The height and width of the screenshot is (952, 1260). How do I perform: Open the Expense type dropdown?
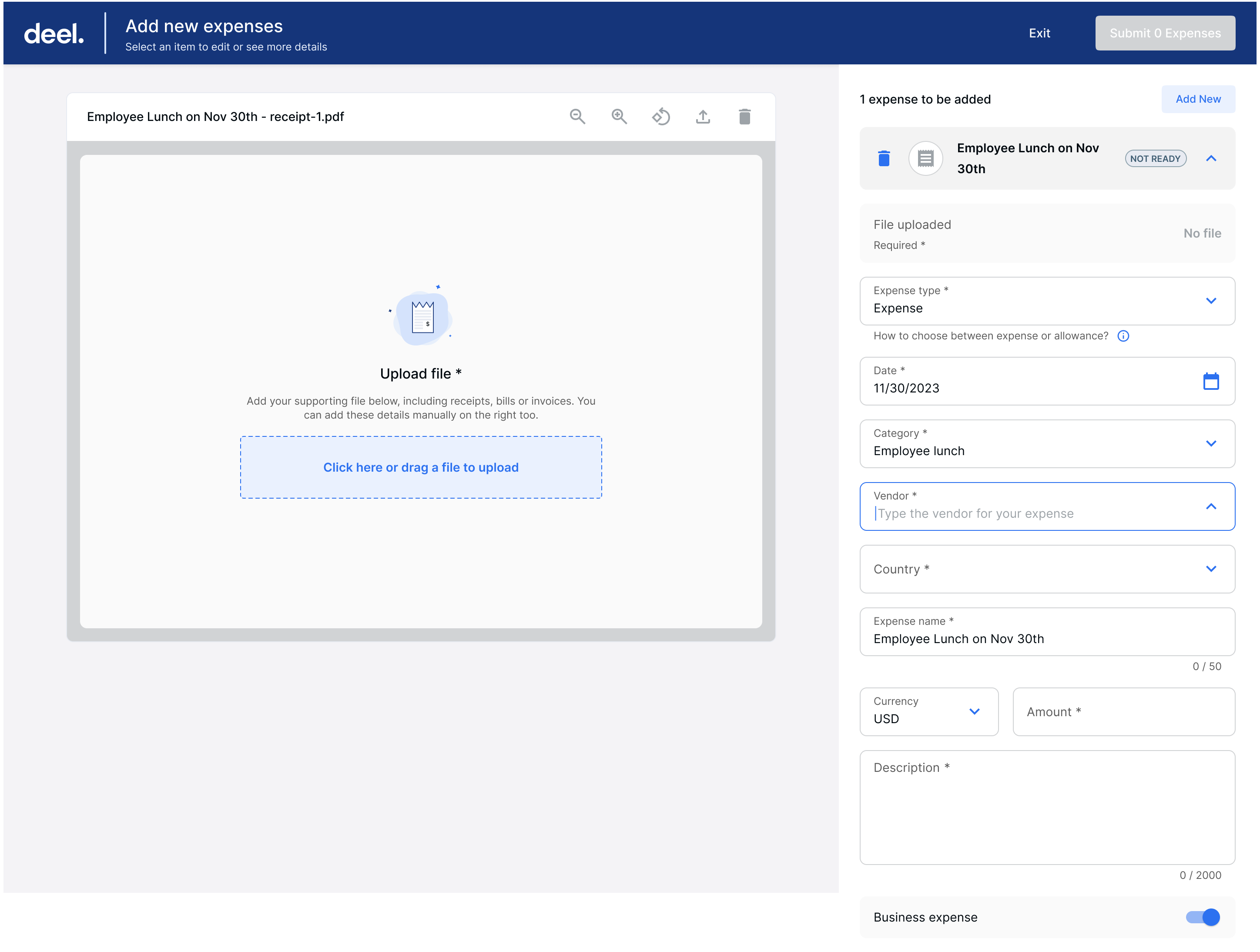click(x=1047, y=301)
